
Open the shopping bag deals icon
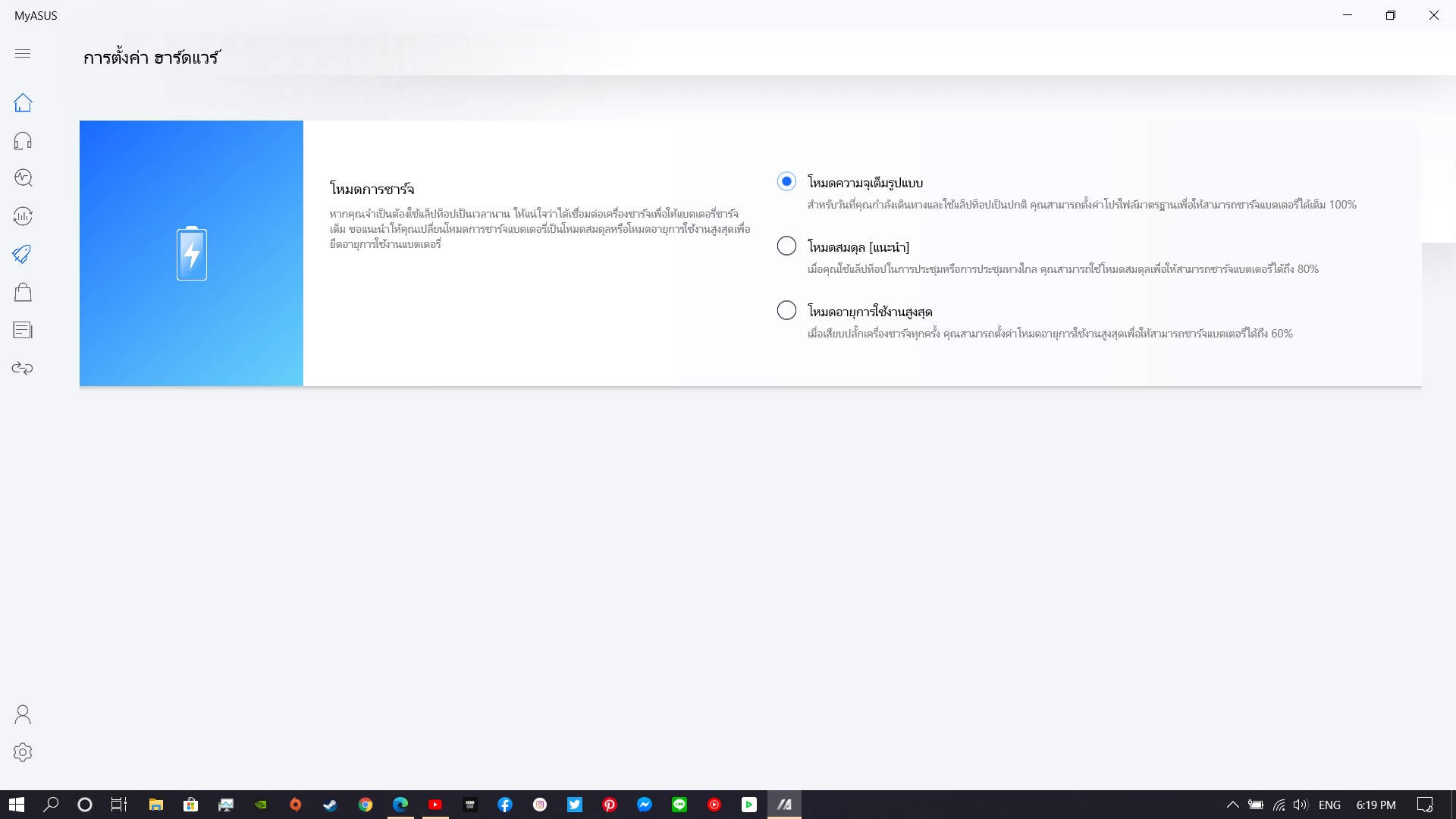[x=23, y=292]
